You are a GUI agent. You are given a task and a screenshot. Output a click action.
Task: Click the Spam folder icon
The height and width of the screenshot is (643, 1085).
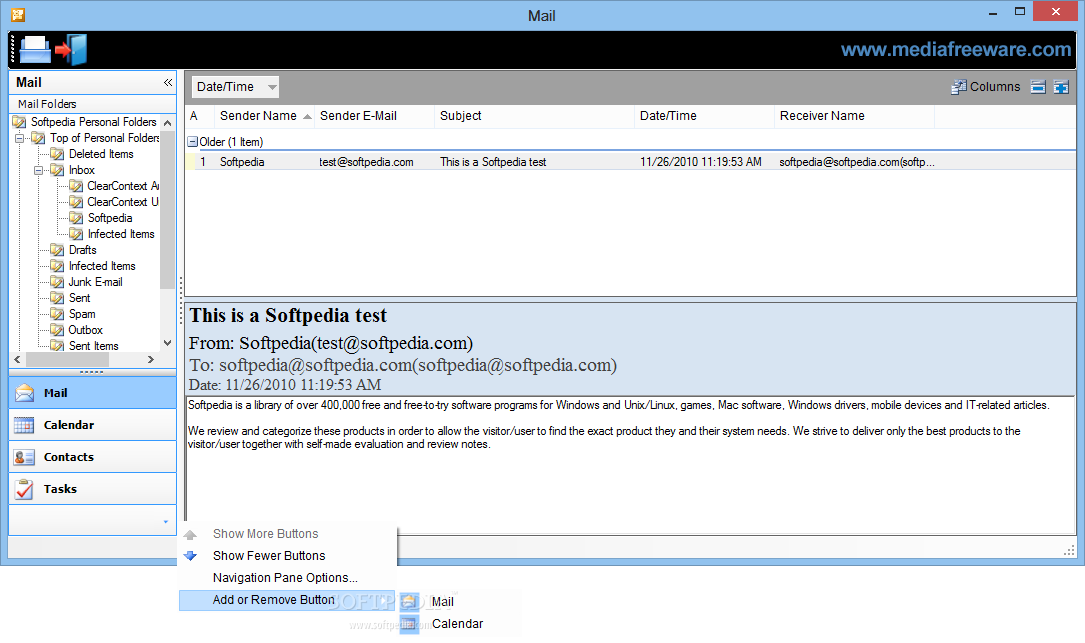coord(57,314)
